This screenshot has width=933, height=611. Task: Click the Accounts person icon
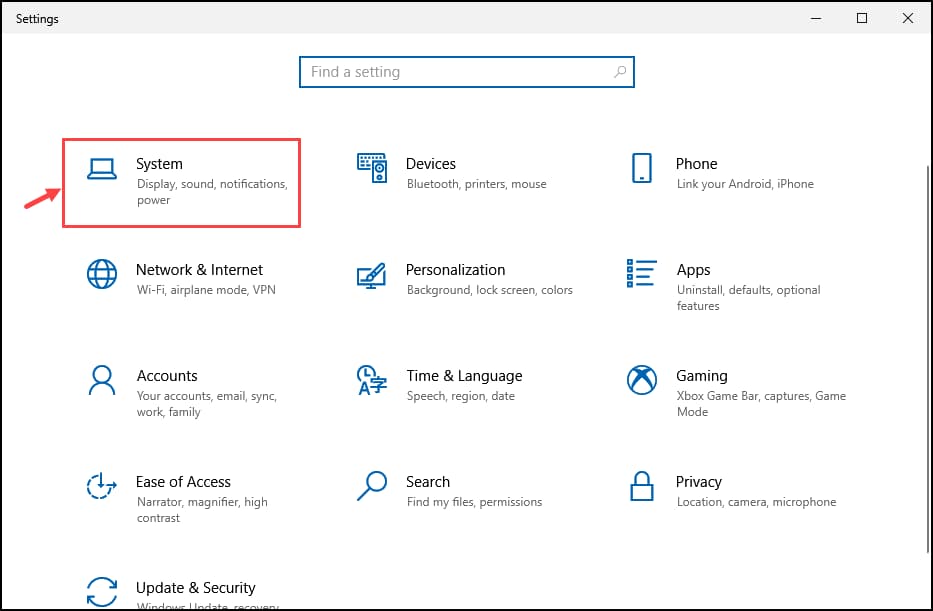101,380
